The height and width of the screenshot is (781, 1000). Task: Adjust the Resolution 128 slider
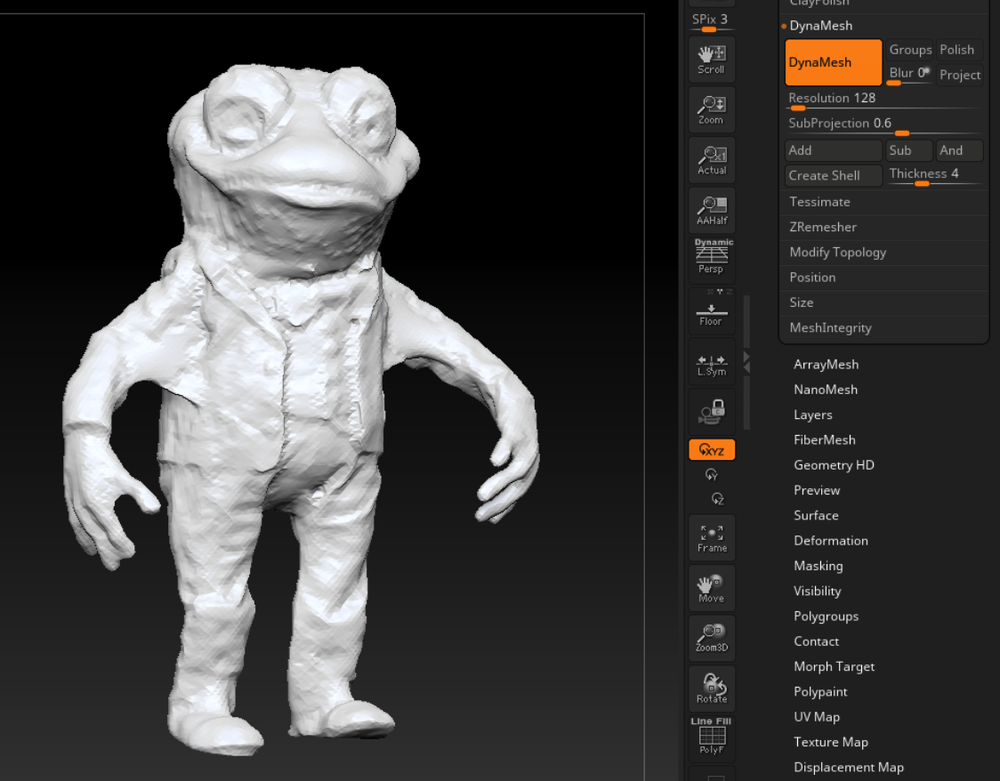(x=884, y=100)
